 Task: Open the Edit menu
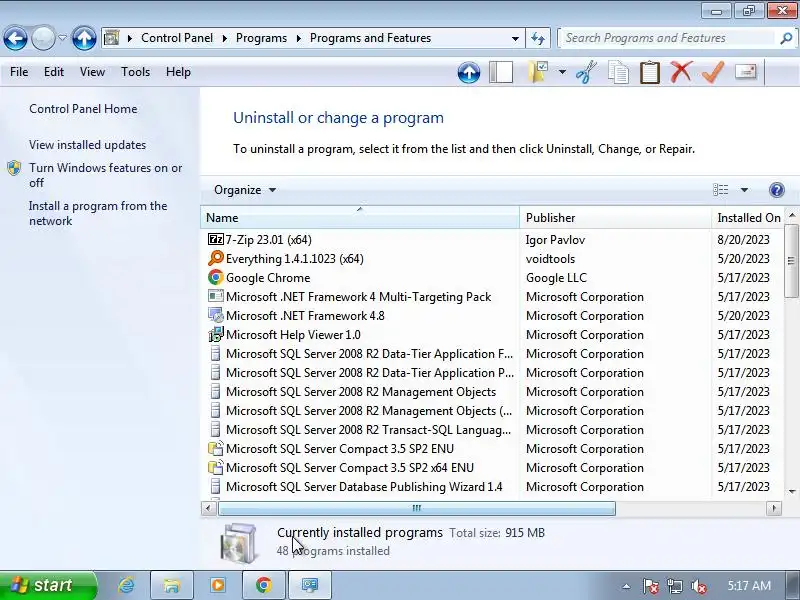(x=54, y=72)
